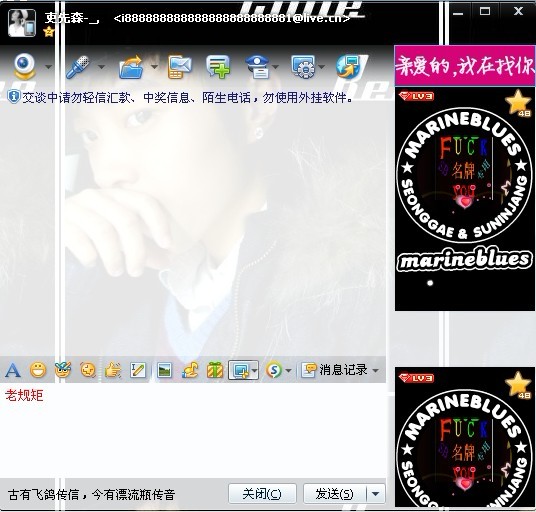This screenshot has width=536, height=512.
Task: Click the contact name 吏先森
Action: click(71, 17)
